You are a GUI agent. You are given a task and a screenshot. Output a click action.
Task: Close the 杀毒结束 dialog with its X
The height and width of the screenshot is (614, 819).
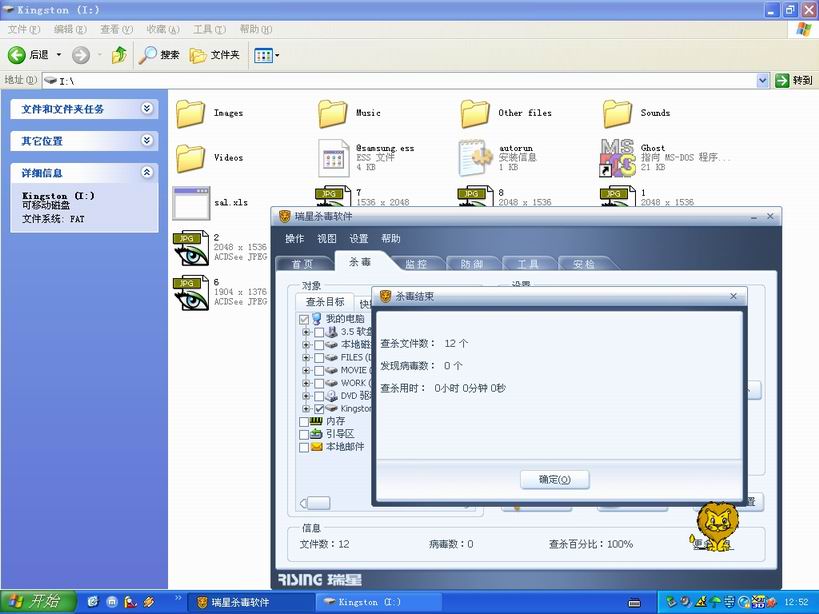(x=733, y=296)
